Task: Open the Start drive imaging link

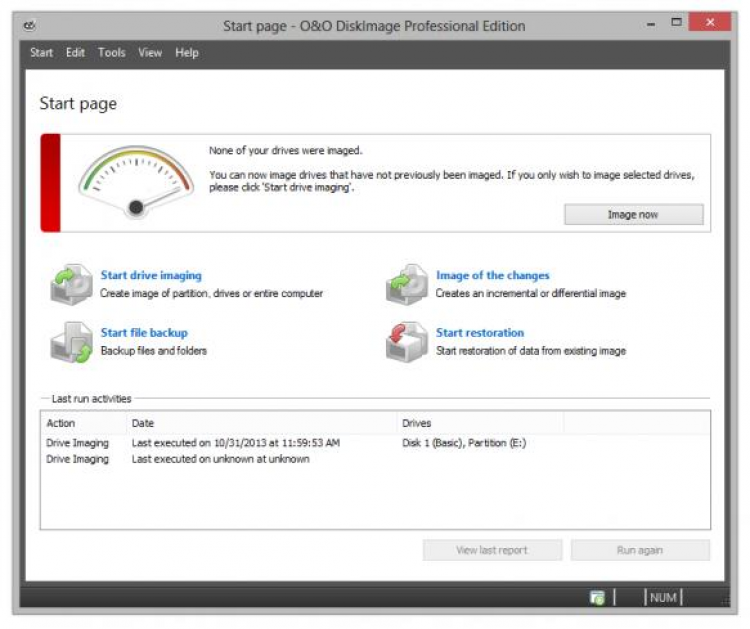Action: (151, 276)
